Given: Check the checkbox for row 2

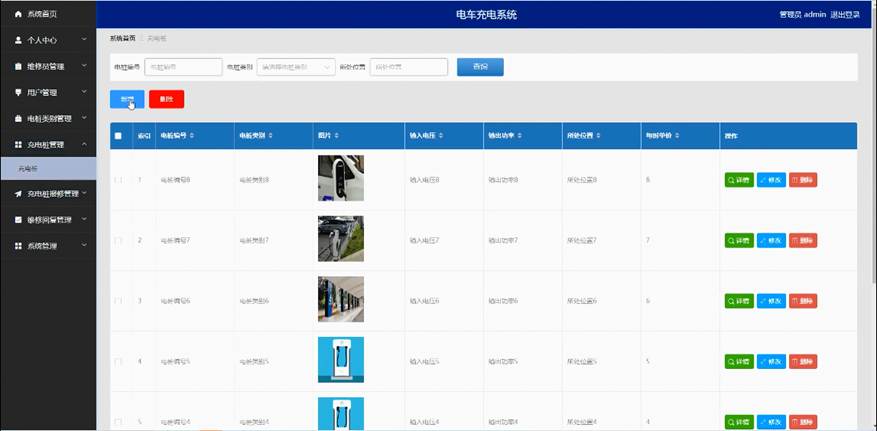Looking at the screenshot, I should click(118, 240).
